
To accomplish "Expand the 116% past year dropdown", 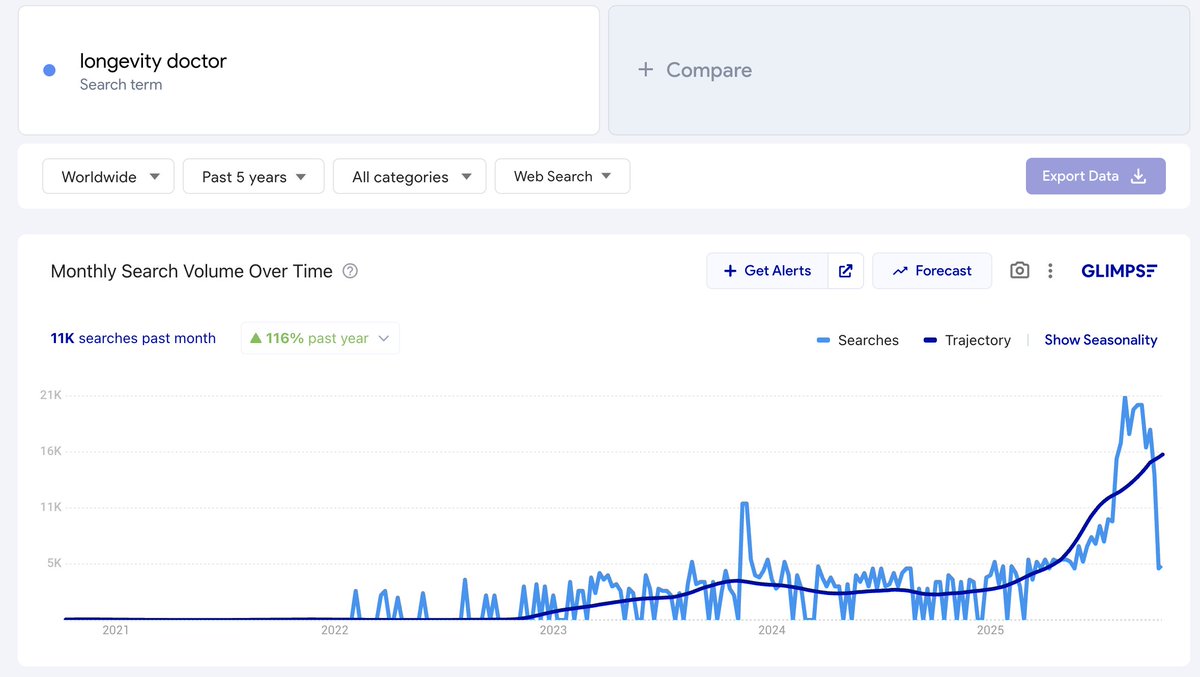I will click(x=320, y=338).
